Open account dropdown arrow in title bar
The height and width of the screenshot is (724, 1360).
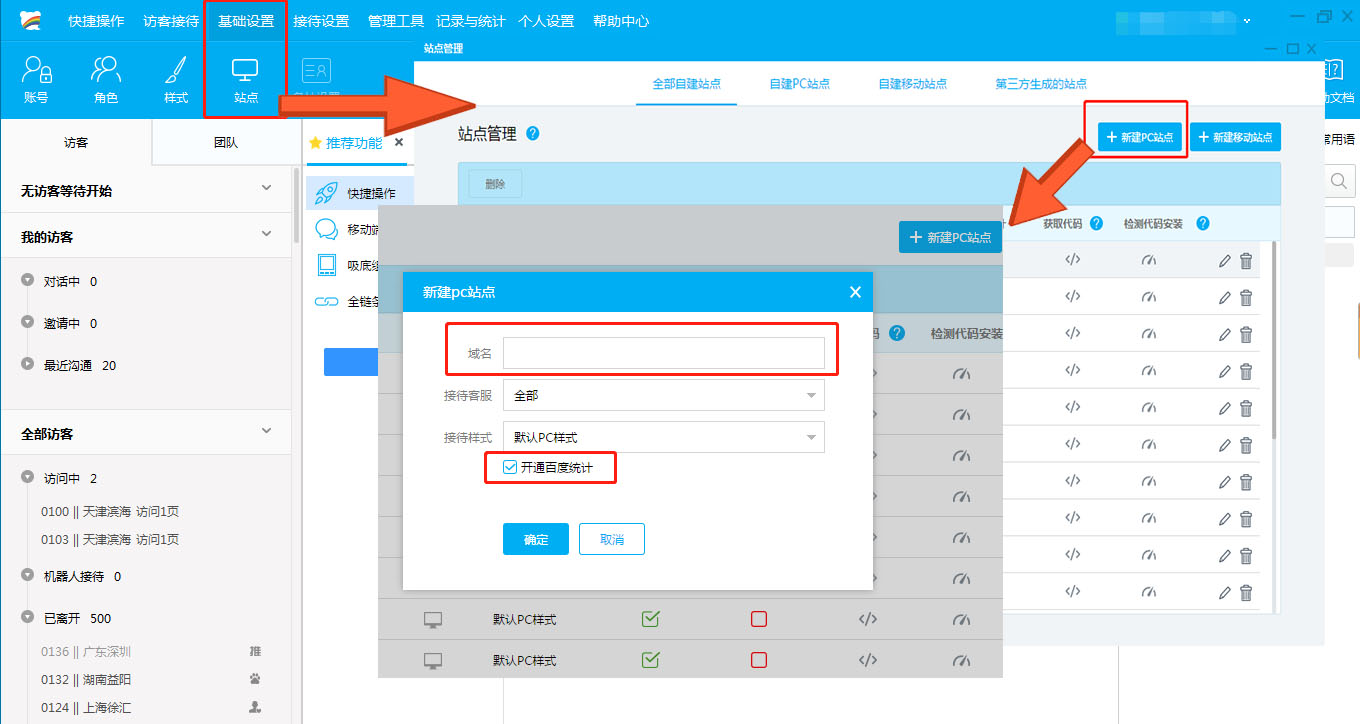[1247, 21]
